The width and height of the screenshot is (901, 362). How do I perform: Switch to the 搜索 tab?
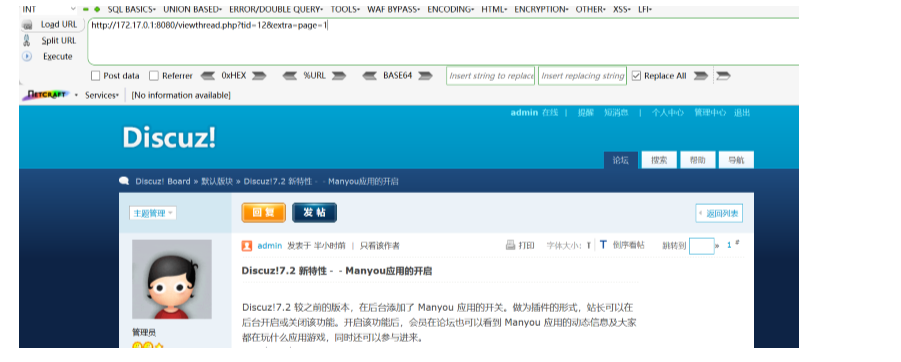pos(659,160)
